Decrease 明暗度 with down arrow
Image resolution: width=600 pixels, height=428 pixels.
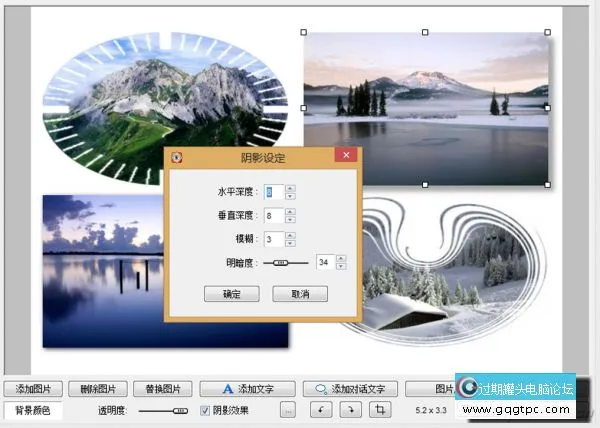341,266
